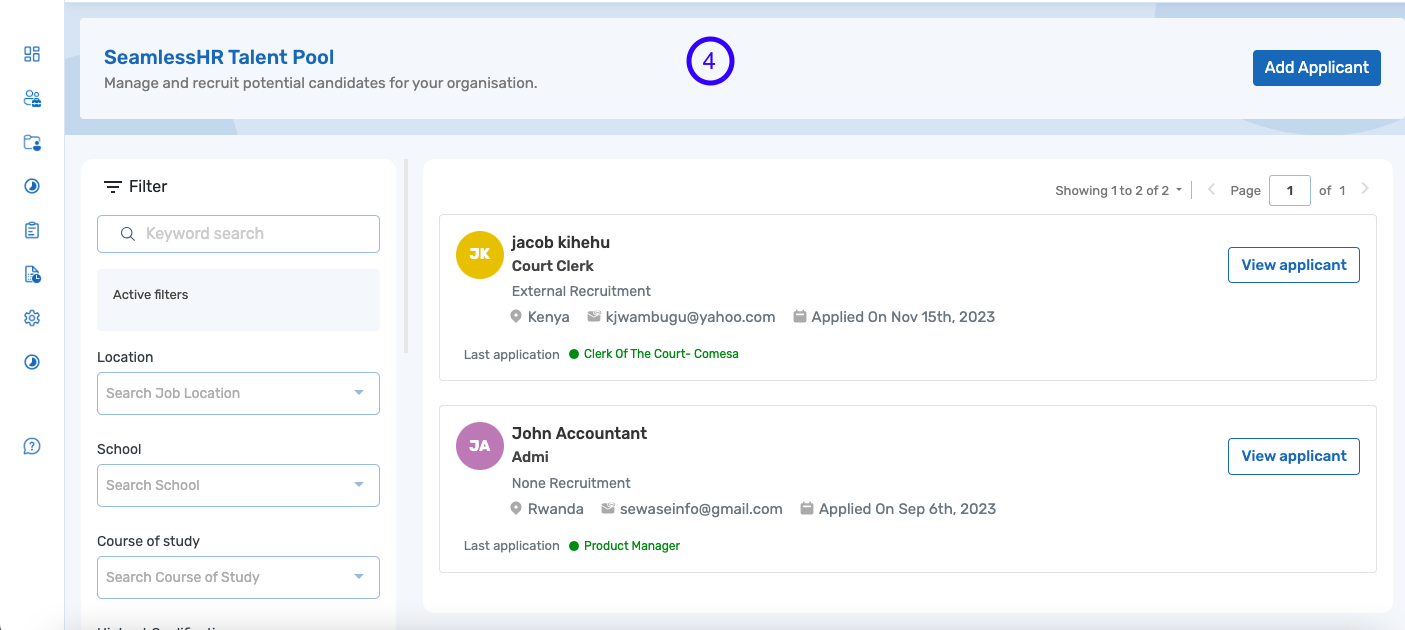Click the None Recruitment text
The width and height of the screenshot is (1405, 630).
pyautogui.click(x=571, y=483)
